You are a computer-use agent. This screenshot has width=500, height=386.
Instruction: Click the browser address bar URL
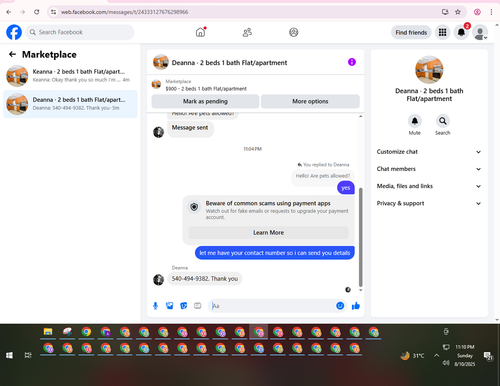pyautogui.click(x=124, y=12)
